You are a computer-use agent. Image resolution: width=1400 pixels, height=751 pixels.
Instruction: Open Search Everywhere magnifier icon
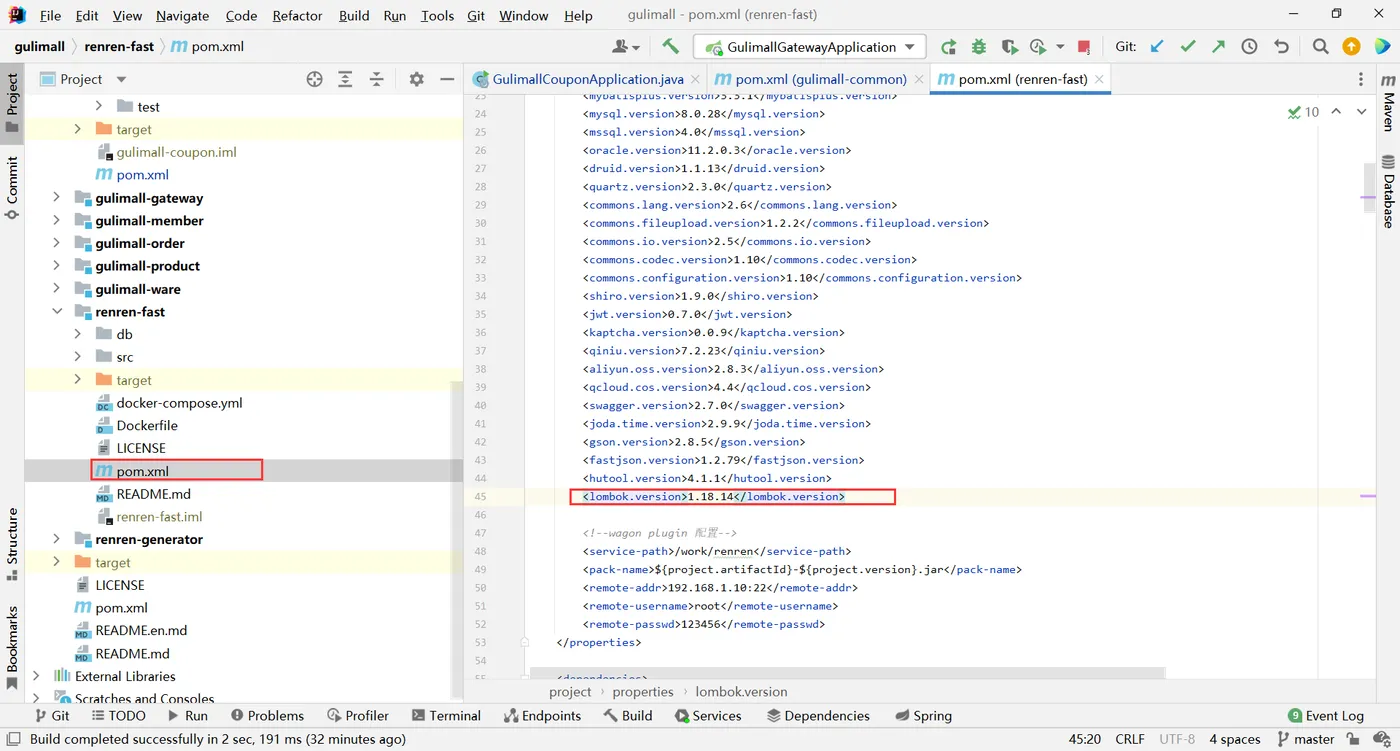tap(1321, 47)
